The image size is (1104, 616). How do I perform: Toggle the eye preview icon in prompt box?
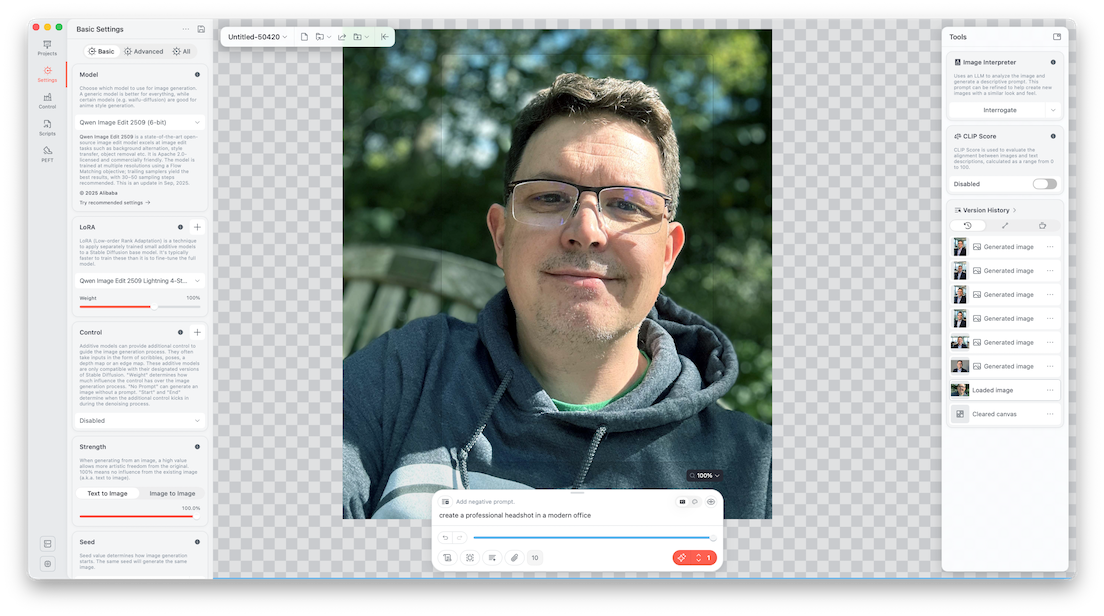pyautogui.click(x=711, y=501)
